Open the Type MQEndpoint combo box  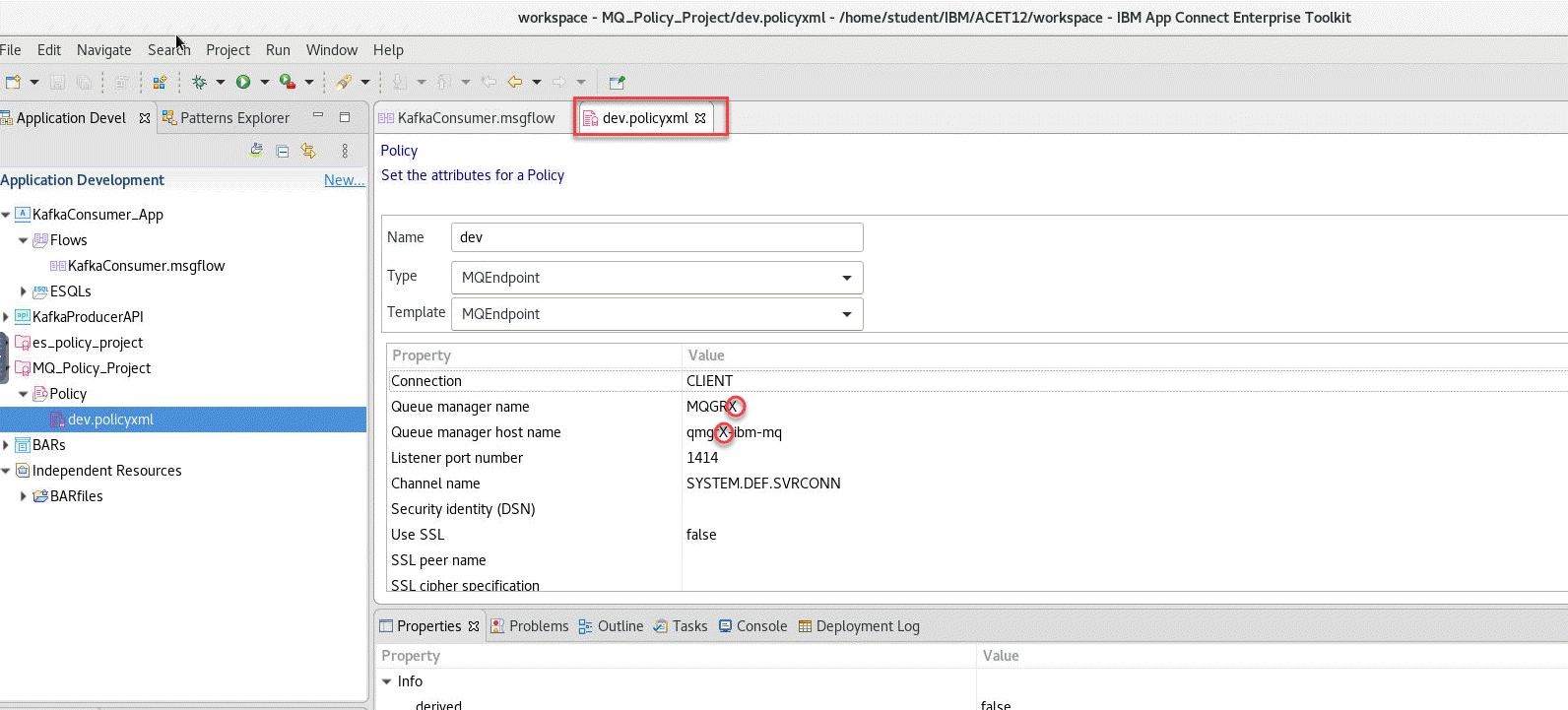657,278
